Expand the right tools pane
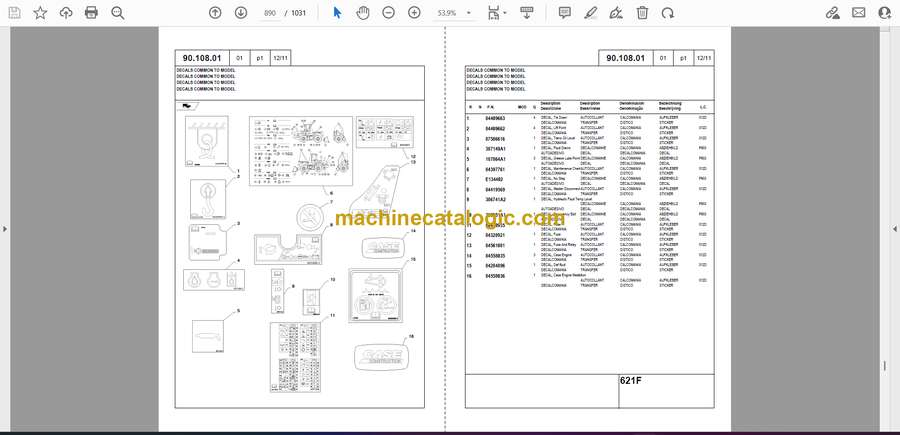Screen dimensions: 900x435 895,229
